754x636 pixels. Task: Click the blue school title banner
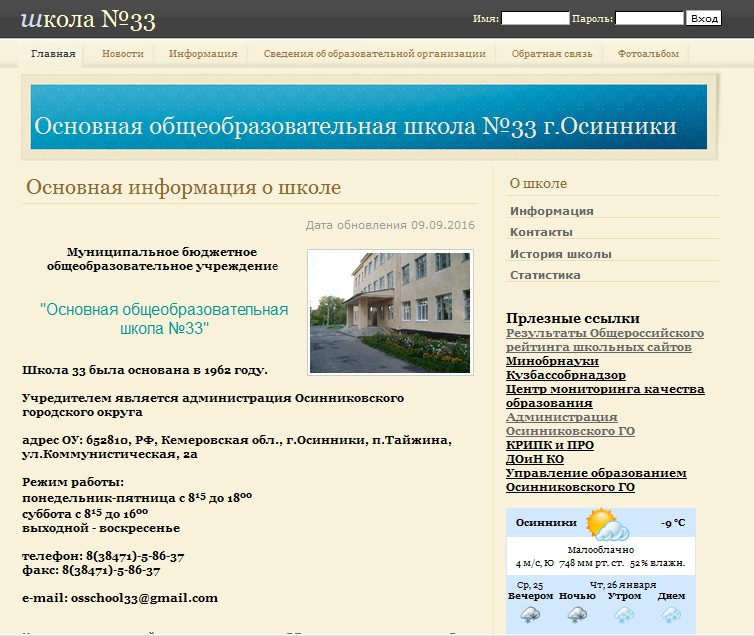pyautogui.click(x=369, y=117)
